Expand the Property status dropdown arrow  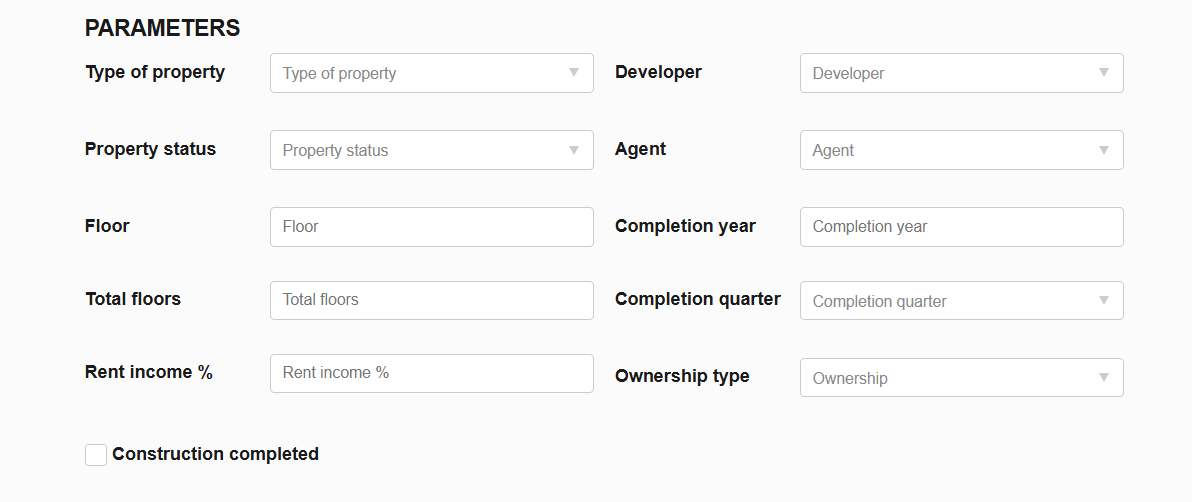coord(574,150)
